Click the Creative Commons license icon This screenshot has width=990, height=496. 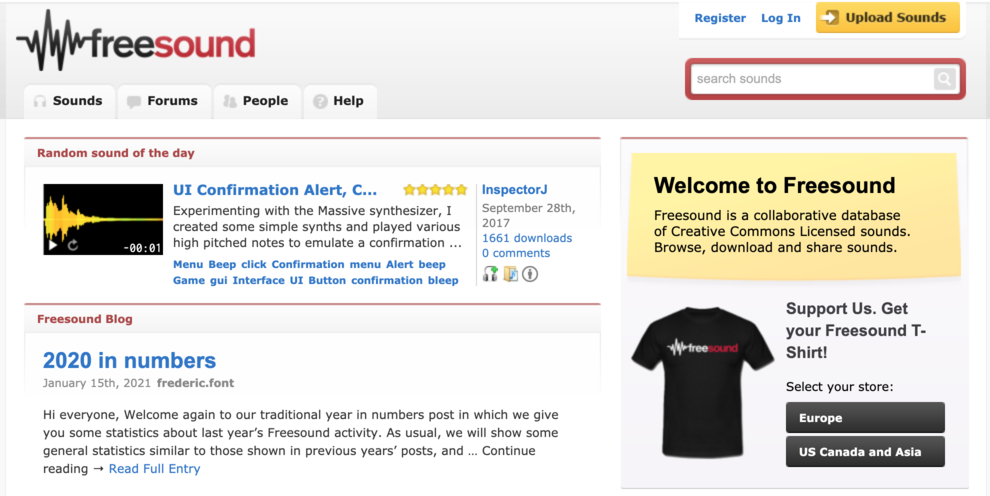pyautogui.click(x=530, y=274)
